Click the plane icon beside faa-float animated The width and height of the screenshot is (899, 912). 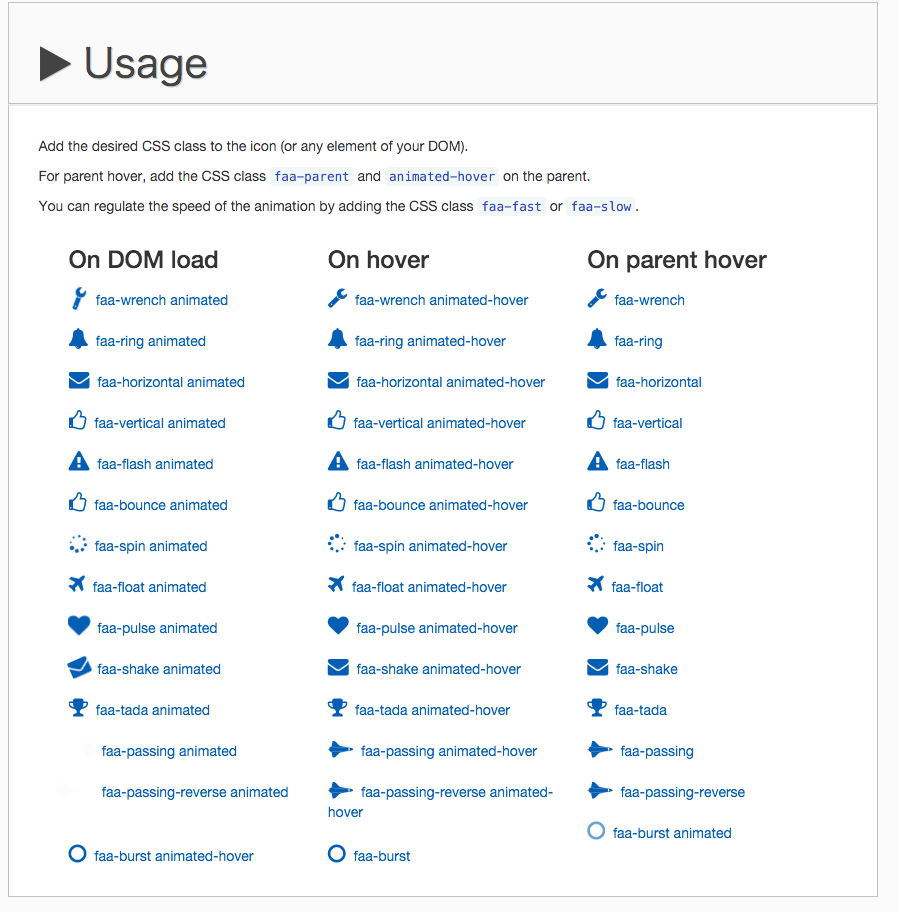coord(77,586)
